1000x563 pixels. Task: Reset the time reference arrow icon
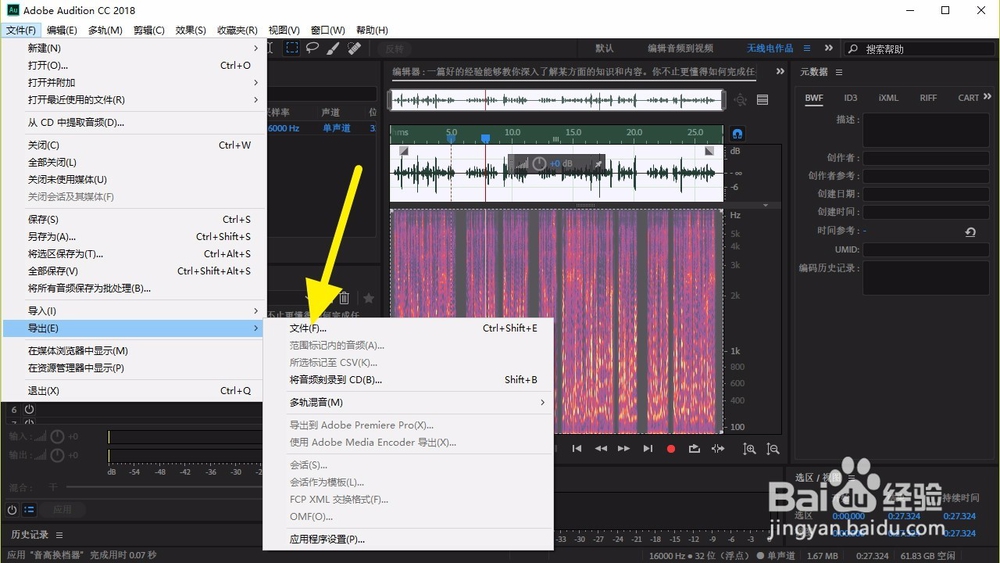[970, 231]
